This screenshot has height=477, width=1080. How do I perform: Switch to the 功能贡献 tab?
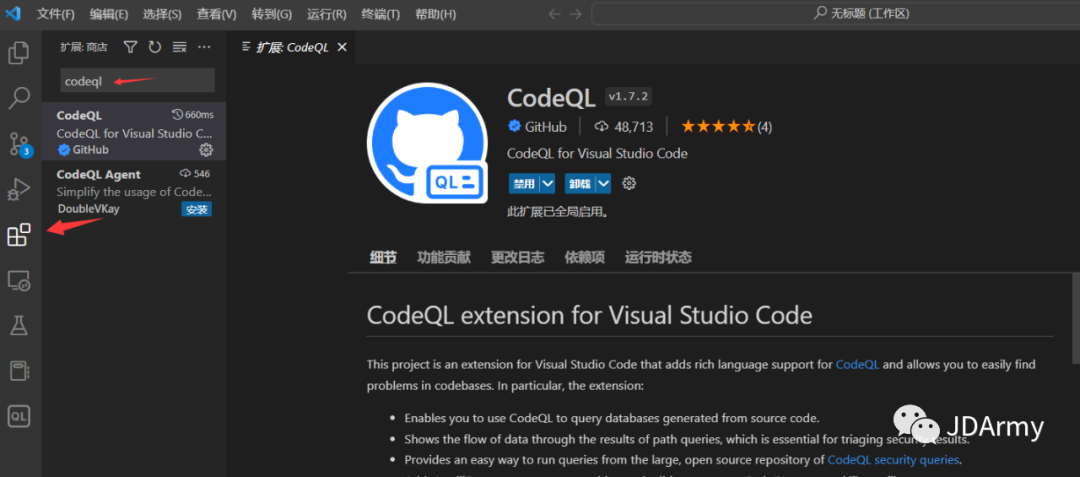[444, 257]
